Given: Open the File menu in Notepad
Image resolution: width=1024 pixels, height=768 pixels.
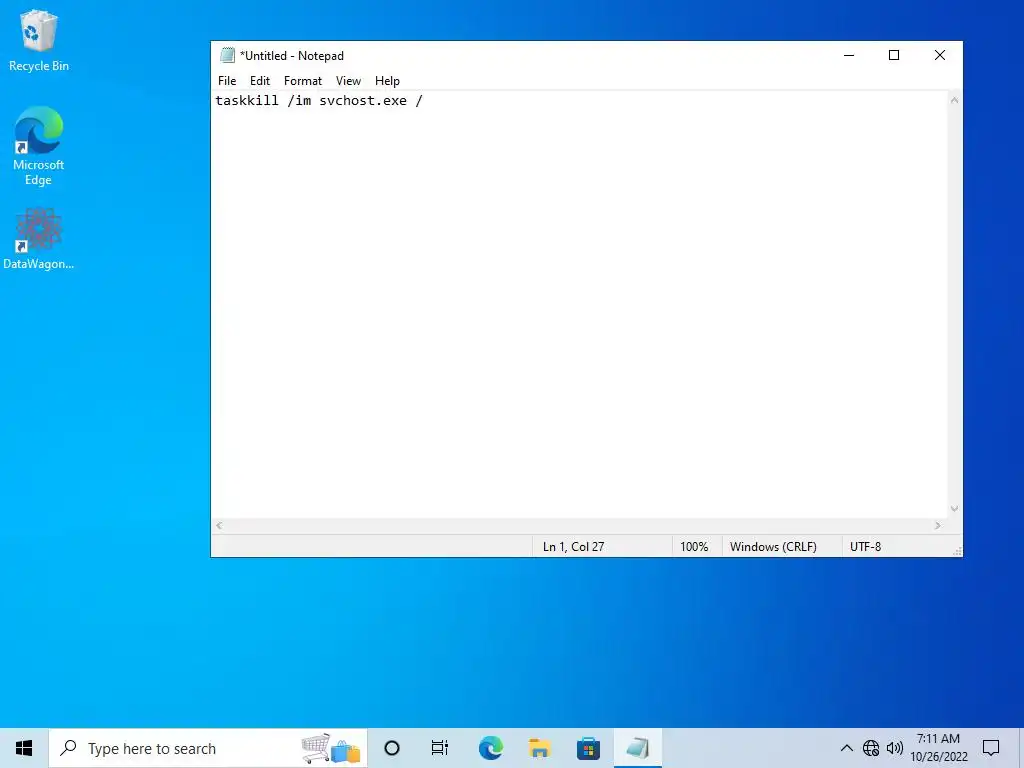Looking at the screenshot, I should 227,81.
